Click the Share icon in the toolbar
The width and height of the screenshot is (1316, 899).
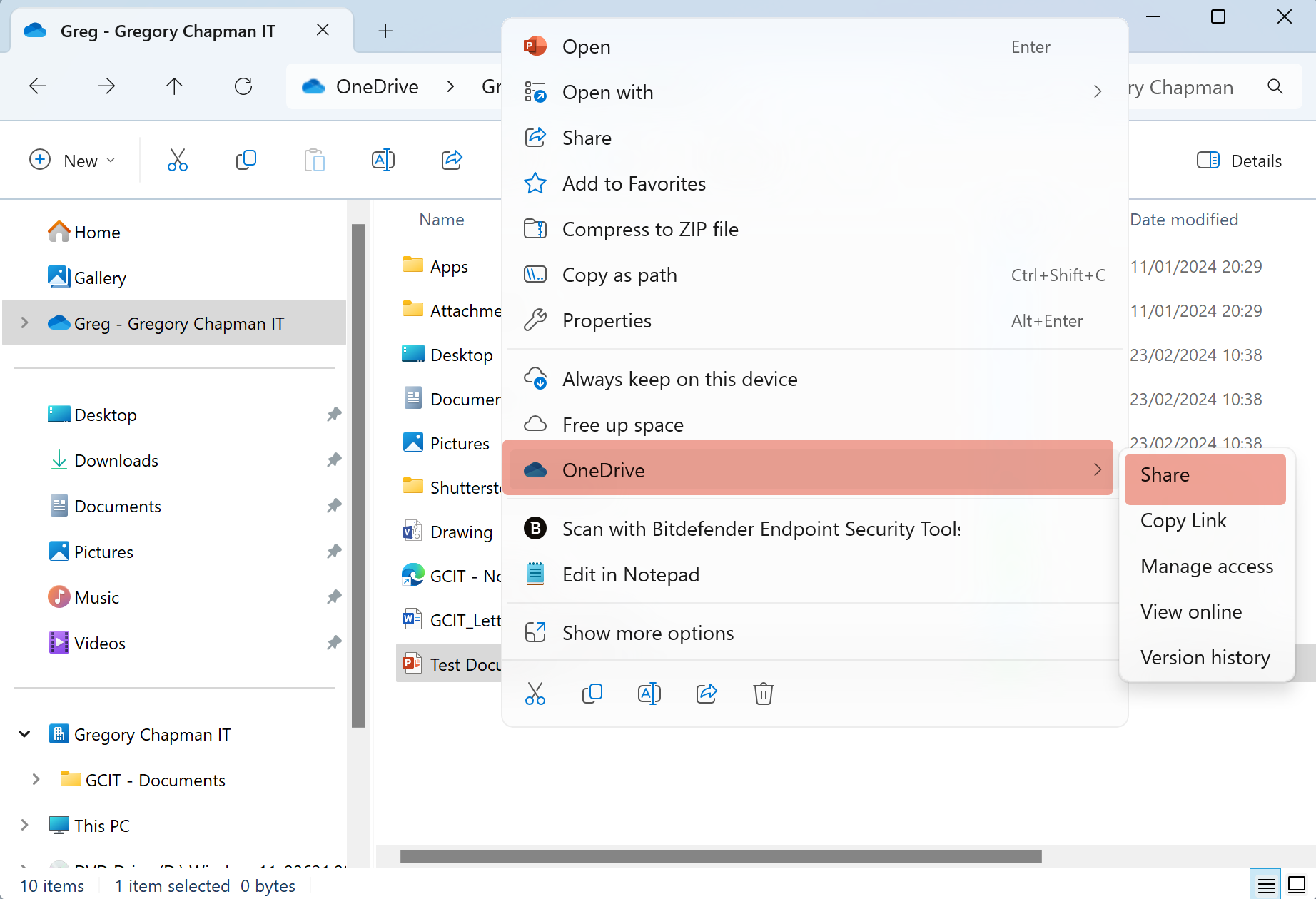(452, 161)
